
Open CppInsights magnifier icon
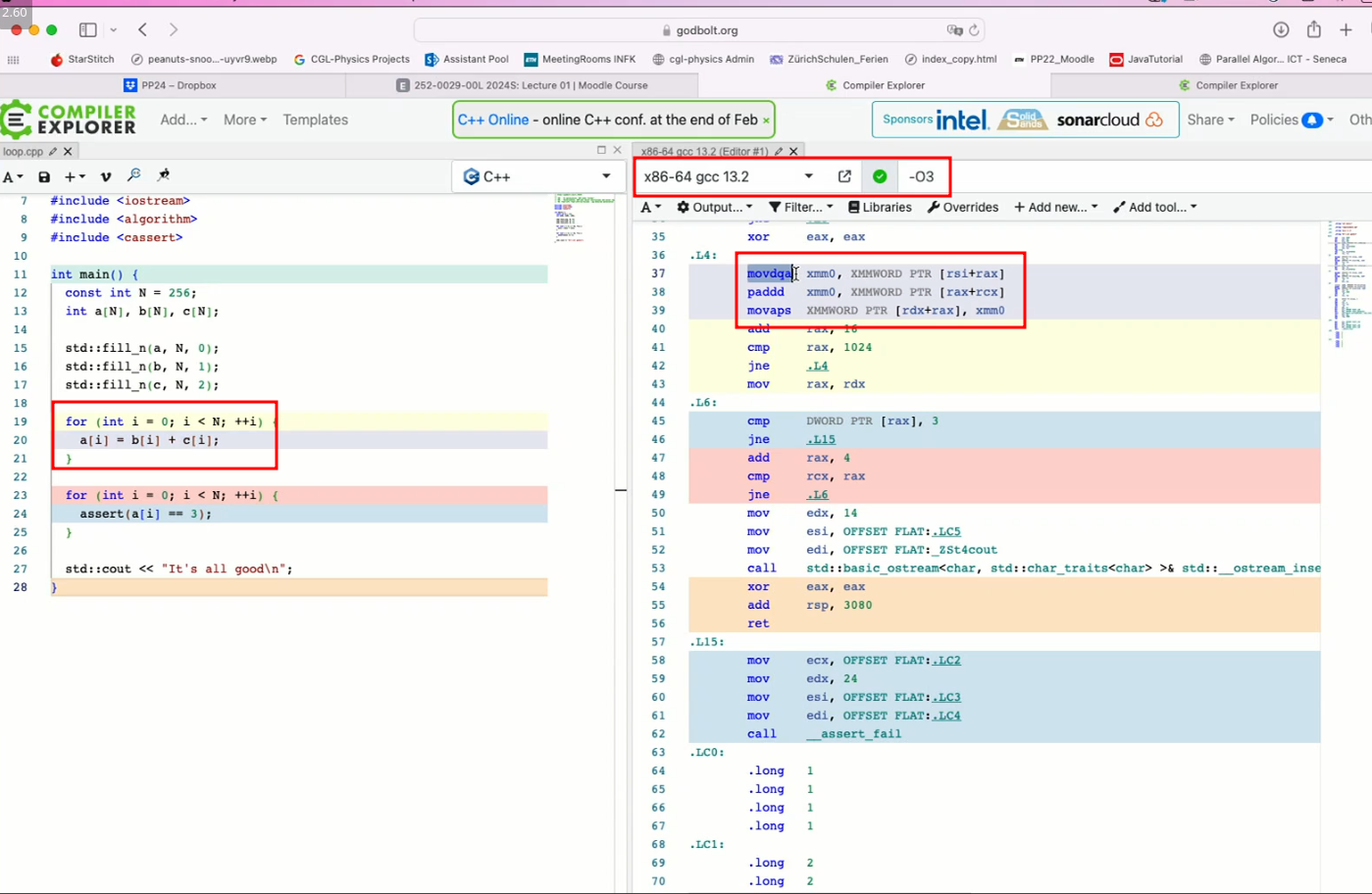[x=134, y=175]
